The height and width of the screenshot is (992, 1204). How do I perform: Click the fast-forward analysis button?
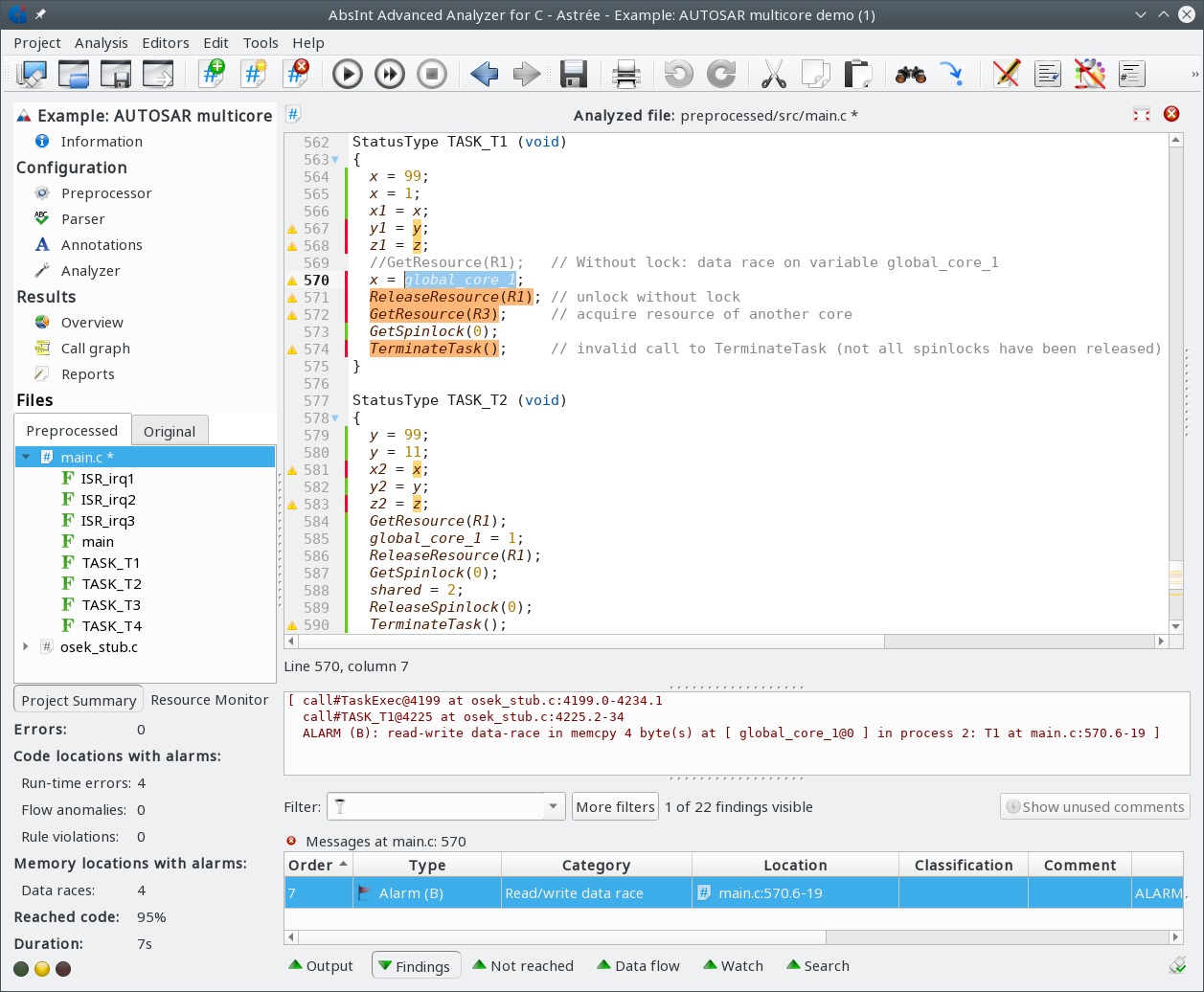click(x=390, y=74)
